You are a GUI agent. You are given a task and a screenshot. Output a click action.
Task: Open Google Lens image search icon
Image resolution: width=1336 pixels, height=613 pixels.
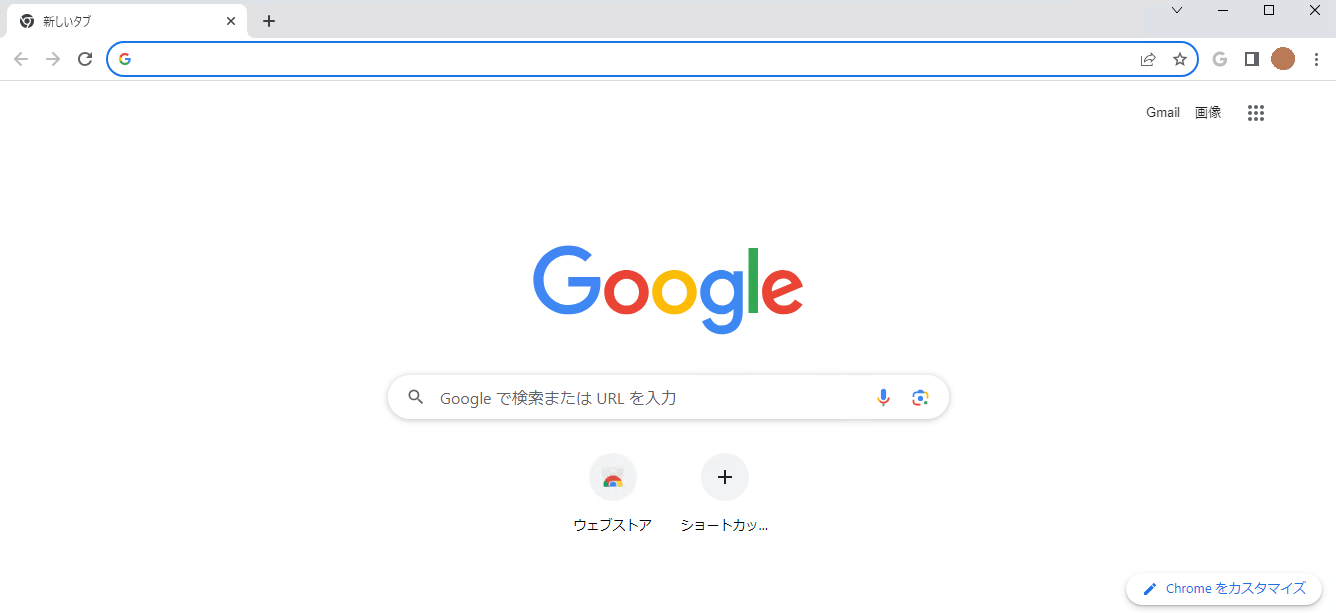[920, 398]
